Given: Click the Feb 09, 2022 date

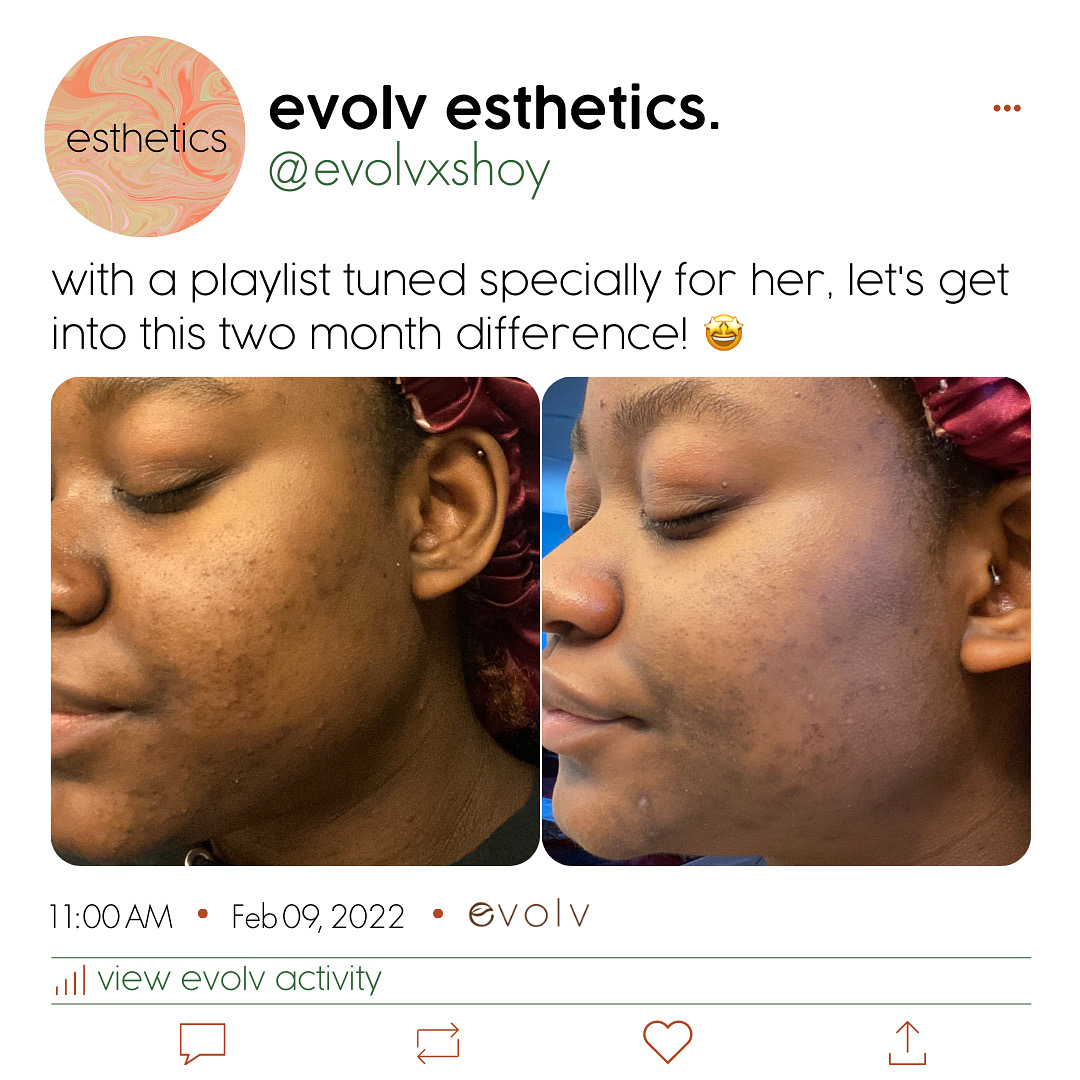Looking at the screenshot, I should coord(318,917).
